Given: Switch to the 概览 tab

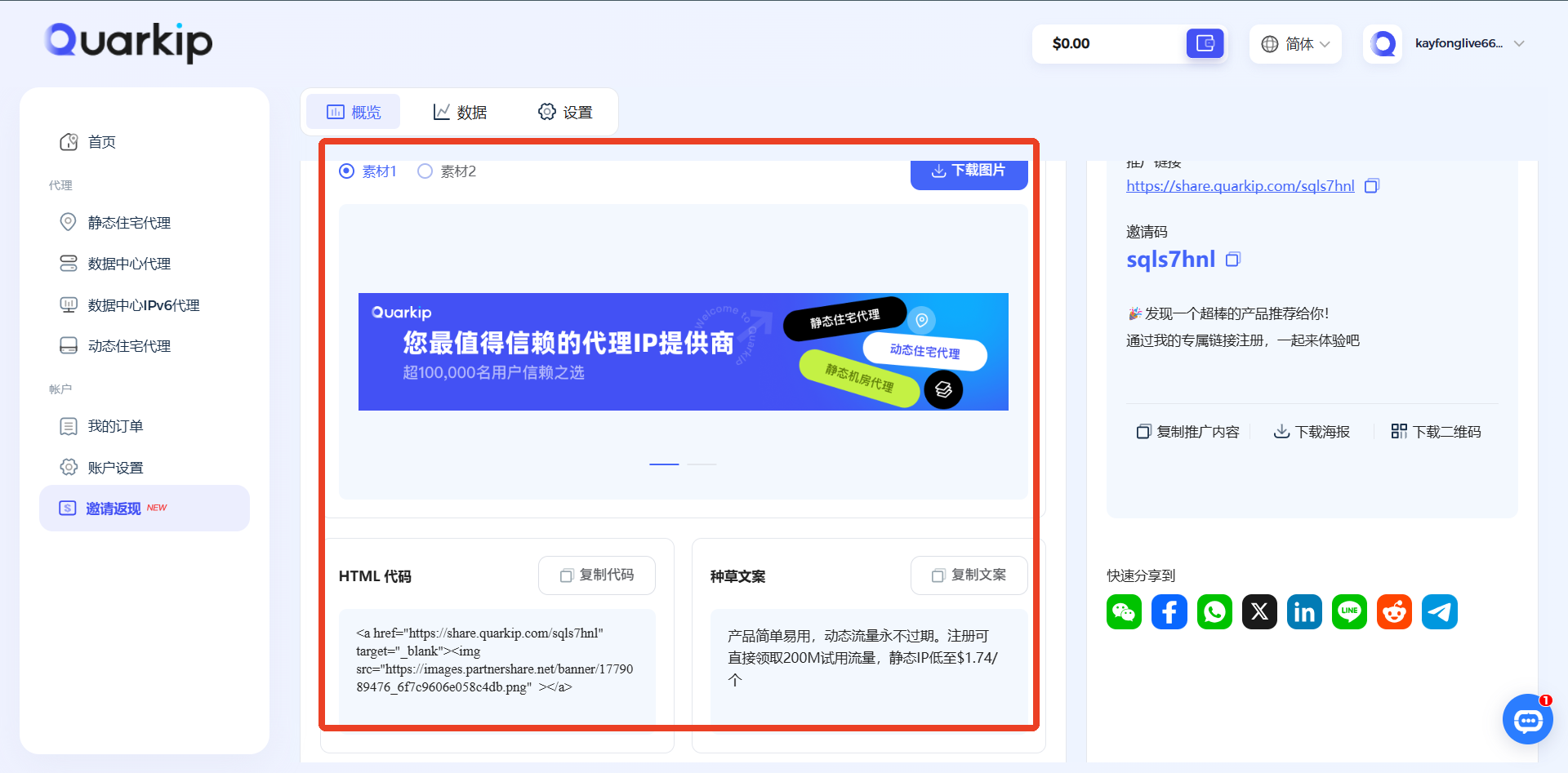Looking at the screenshot, I should coord(353,112).
